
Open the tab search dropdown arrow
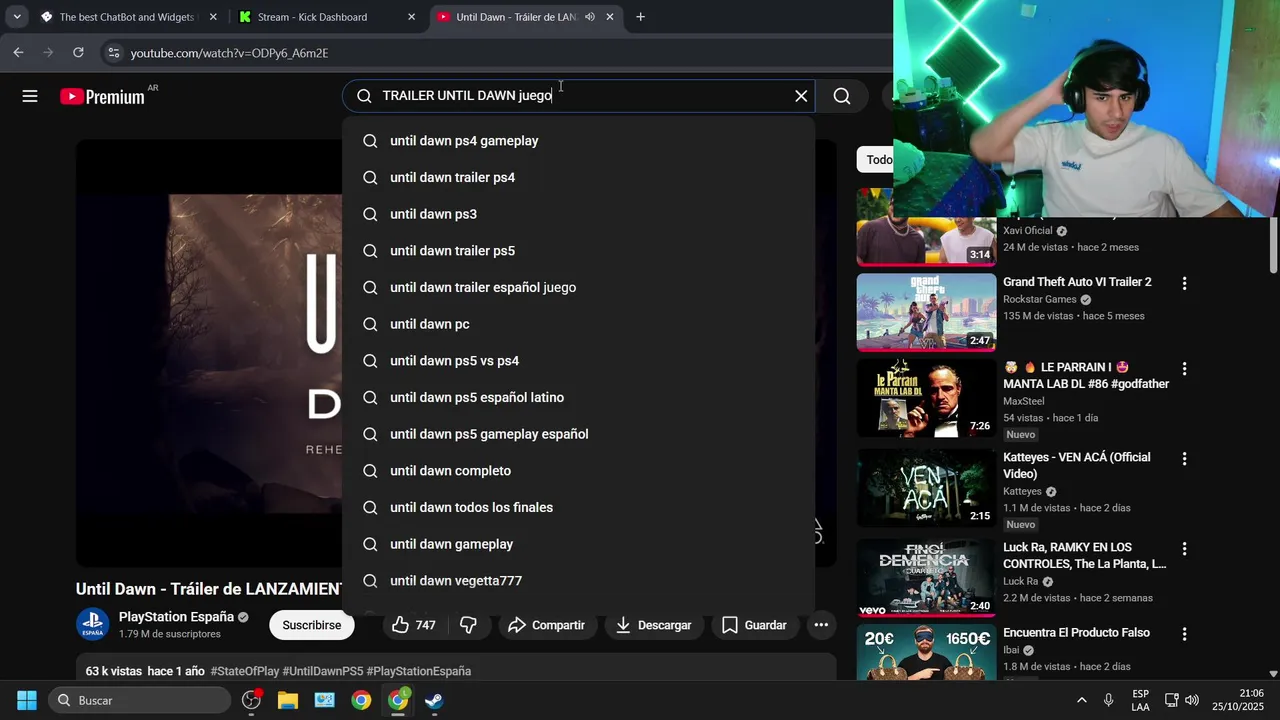click(x=17, y=17)
